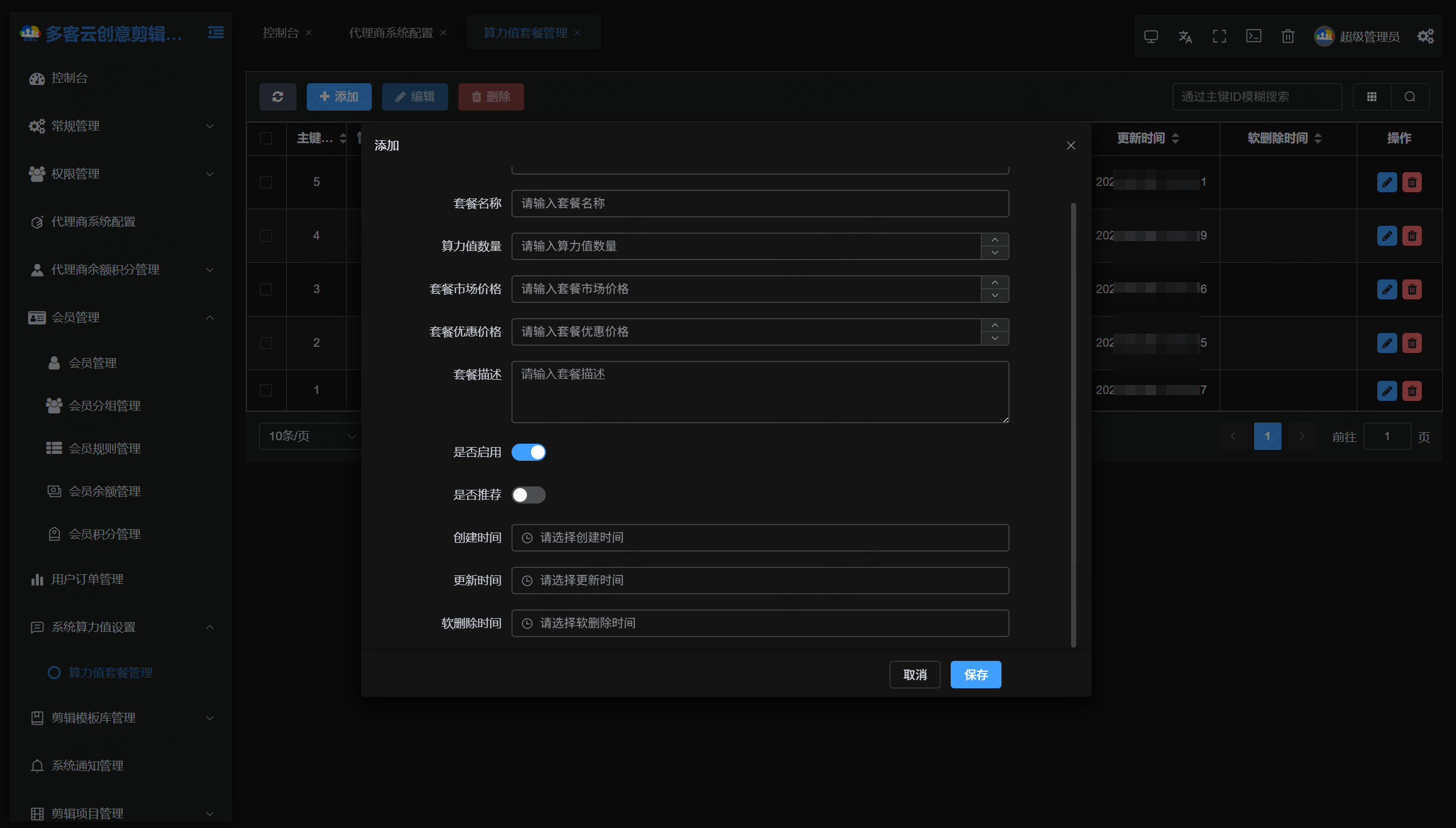Toggle fullscreen mode icon
The image size is (1456, 828).
1219,36
